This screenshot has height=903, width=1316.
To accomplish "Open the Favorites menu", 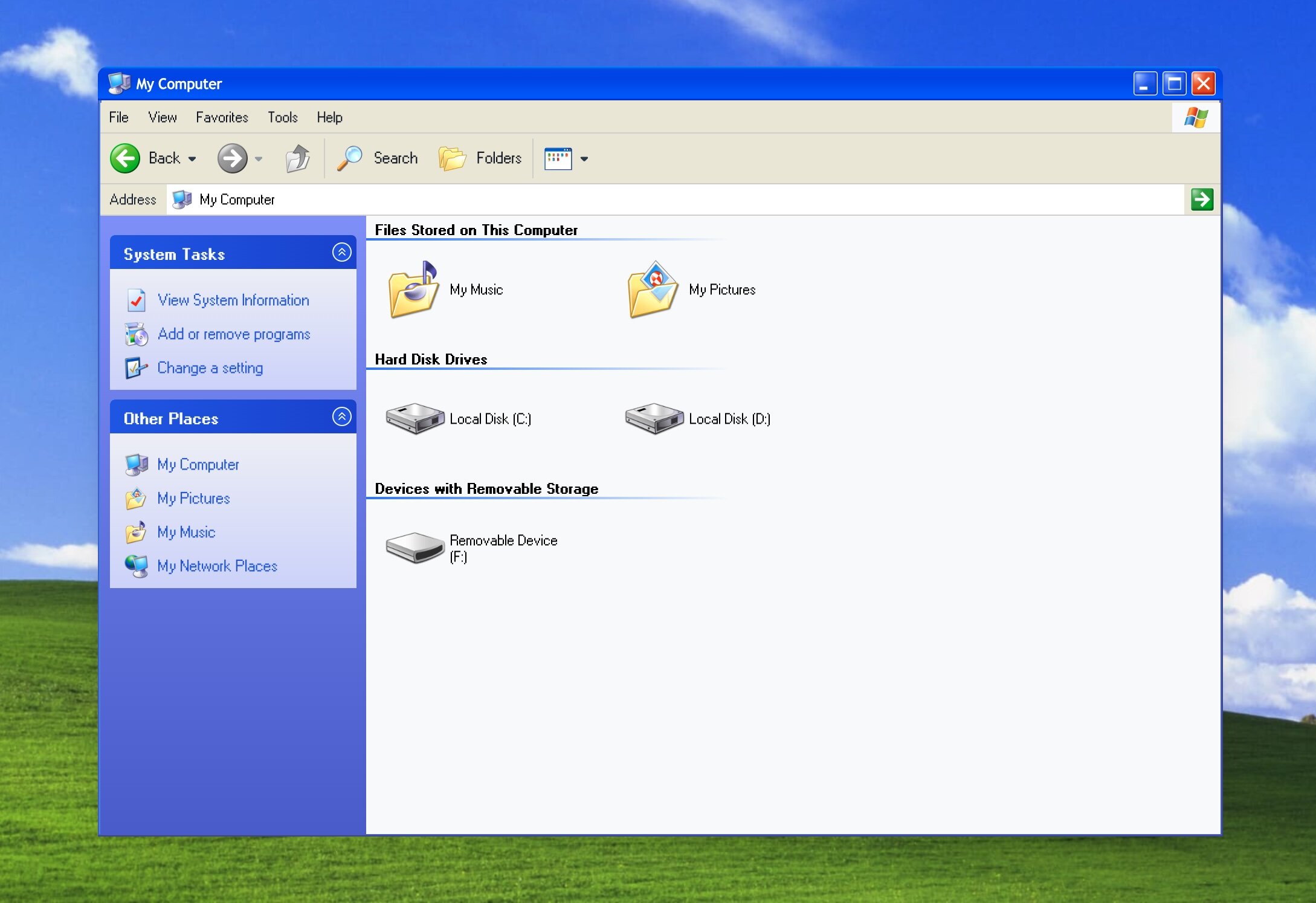I will click(222, 117).
